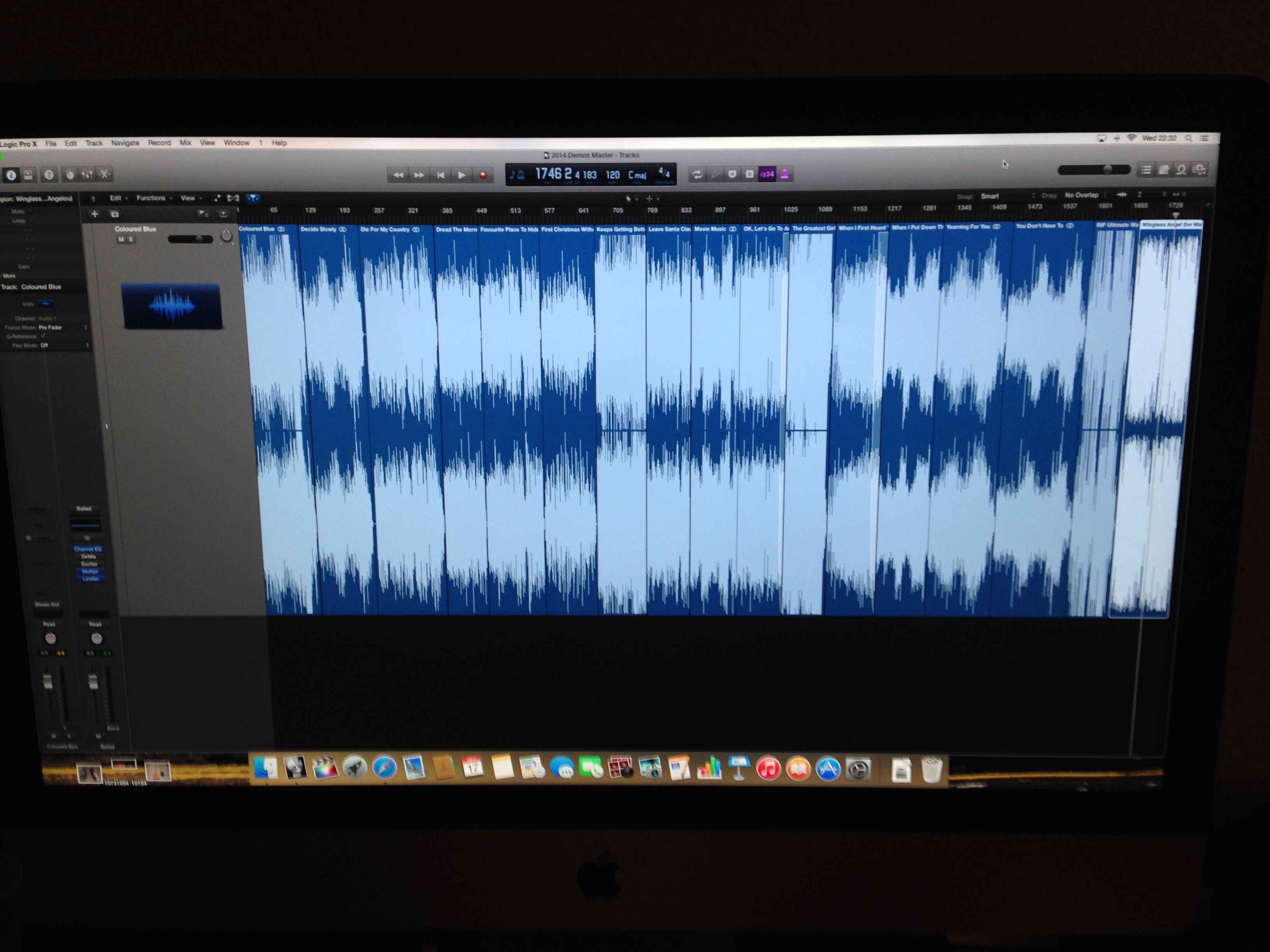Open the Editors scissors button
Viewport: 1270px width, 952px height.
click(x=105, y=175)
